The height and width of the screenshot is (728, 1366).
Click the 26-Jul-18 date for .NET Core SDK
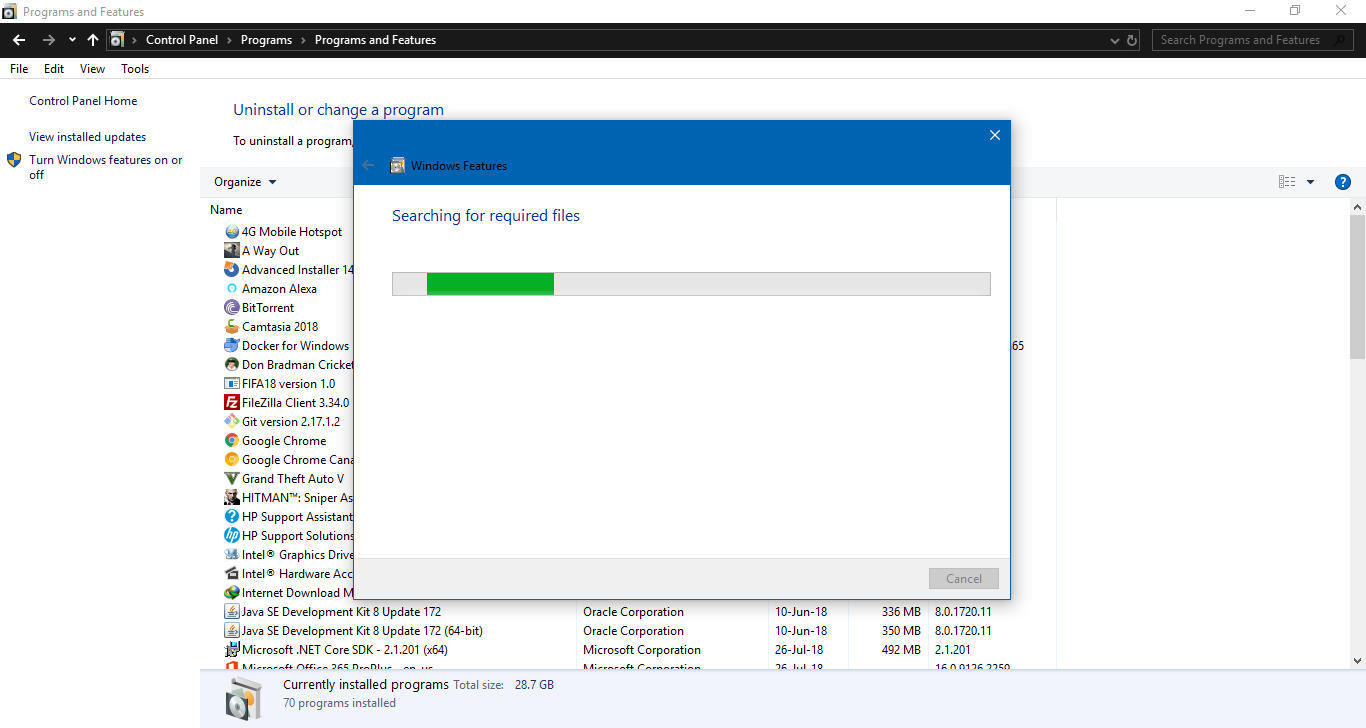pyautogui.click(x=801, y=650)
